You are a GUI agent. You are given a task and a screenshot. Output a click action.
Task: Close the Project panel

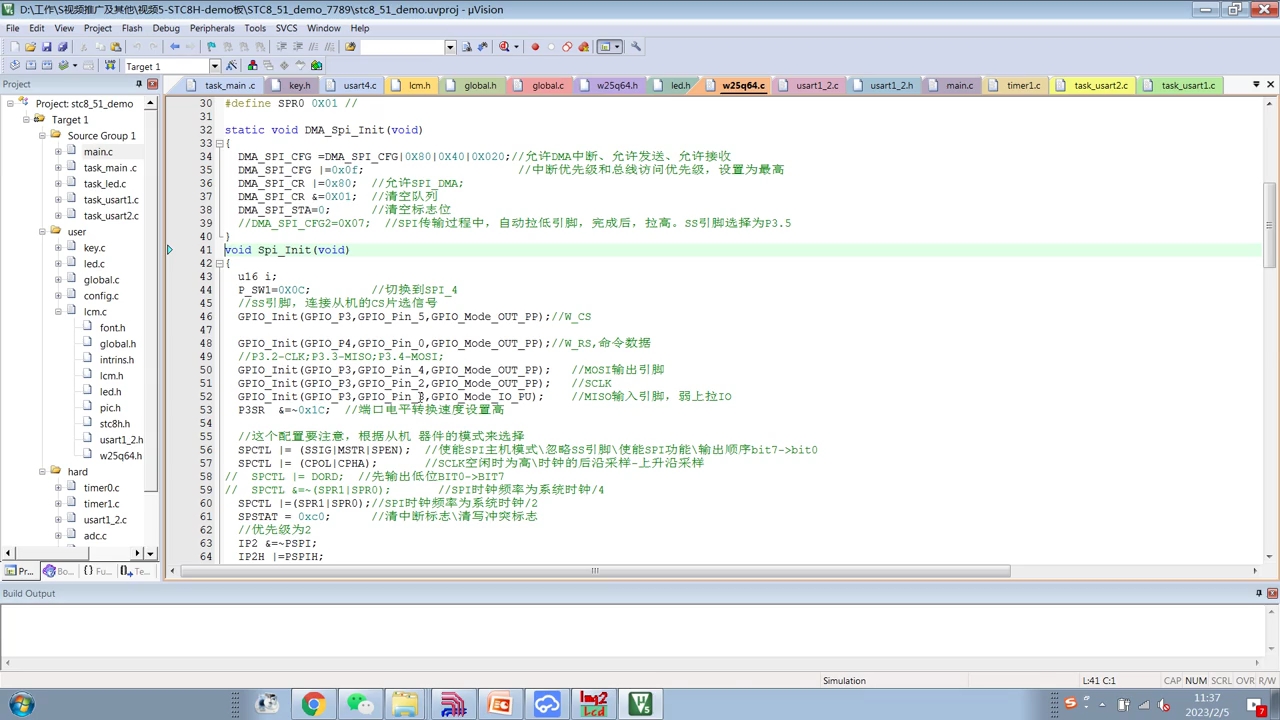click(152, 84)
